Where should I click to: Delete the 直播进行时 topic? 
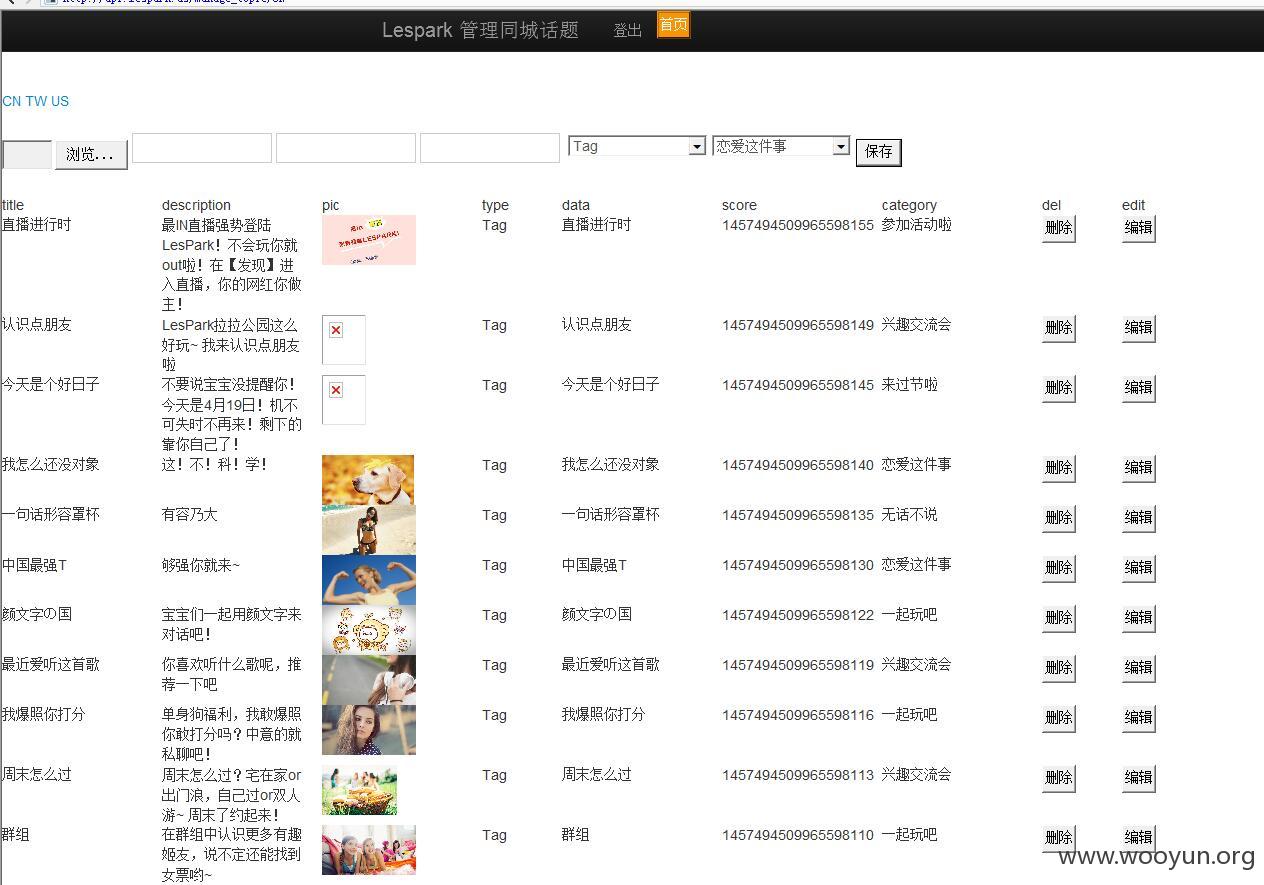tap(1058, 228)
